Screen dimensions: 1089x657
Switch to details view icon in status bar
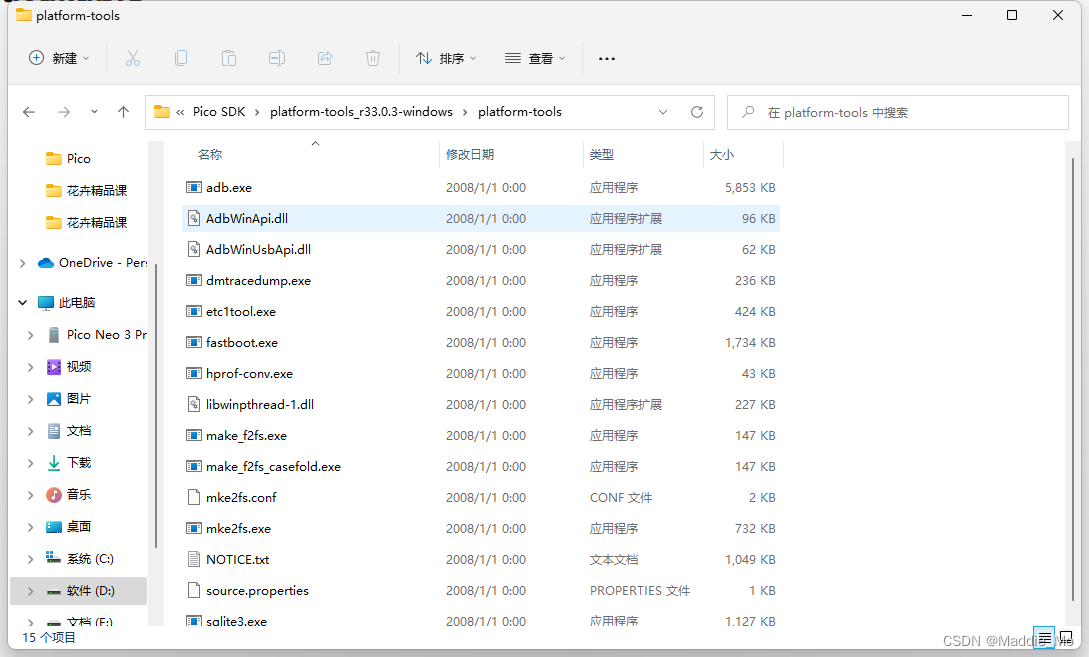pos(1044,638)
